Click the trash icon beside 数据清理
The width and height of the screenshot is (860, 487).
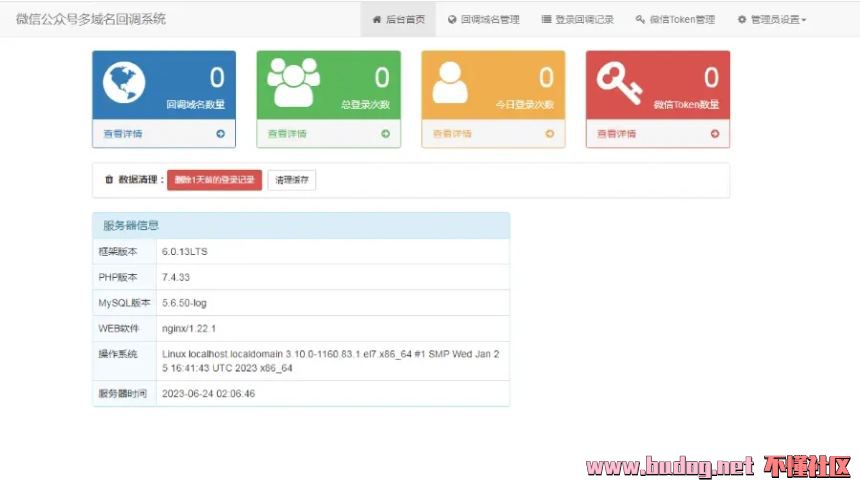point(109,179)
